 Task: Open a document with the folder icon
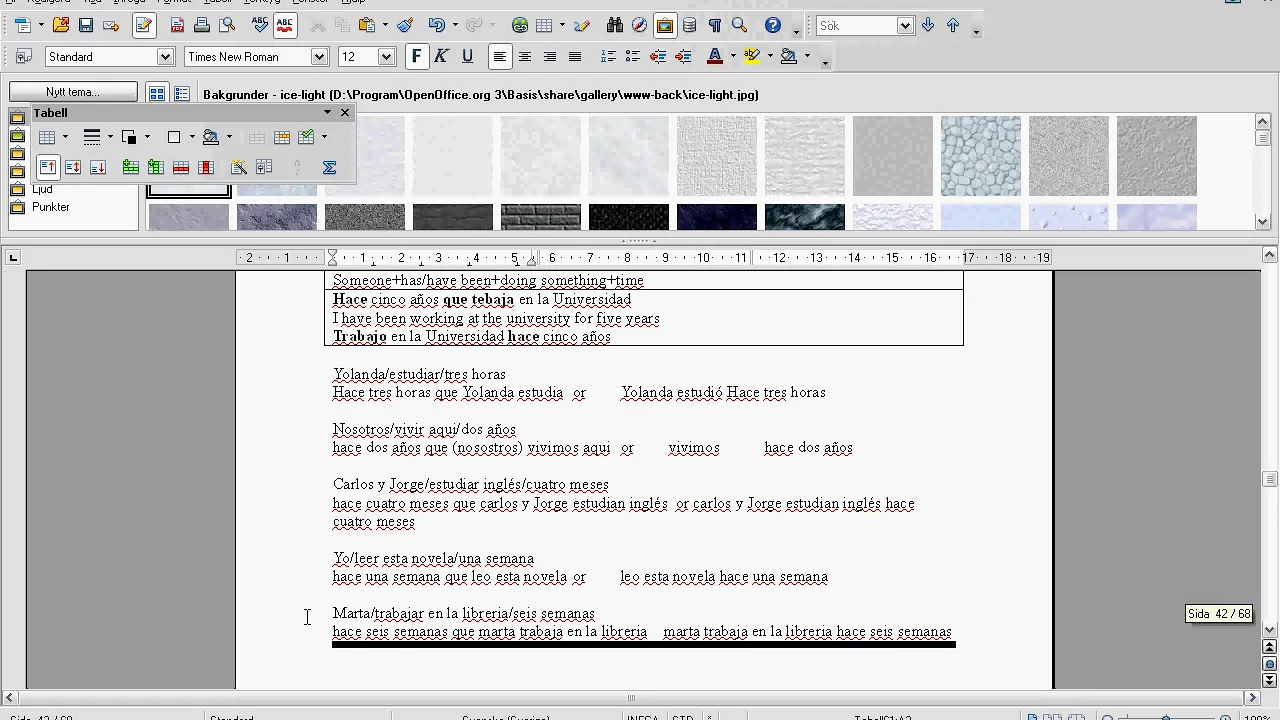61,25
